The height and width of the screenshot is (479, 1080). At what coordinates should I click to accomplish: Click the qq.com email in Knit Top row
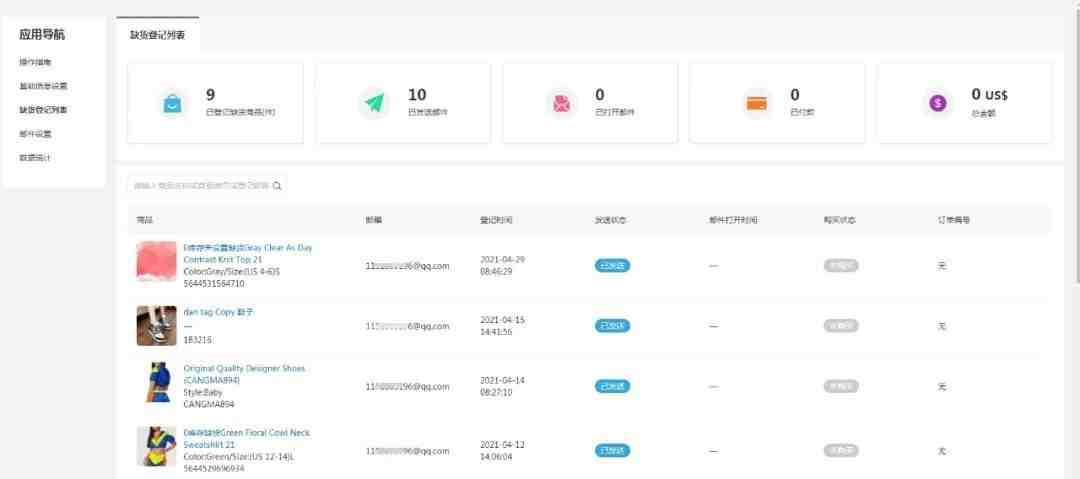407,266
